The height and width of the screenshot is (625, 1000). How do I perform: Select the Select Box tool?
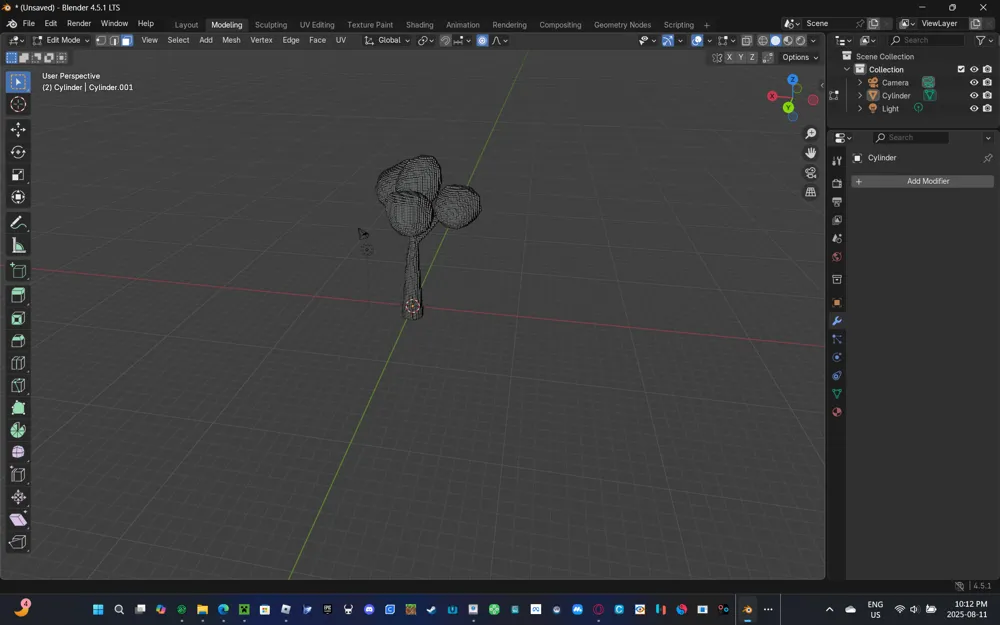[x=18, y=82]
